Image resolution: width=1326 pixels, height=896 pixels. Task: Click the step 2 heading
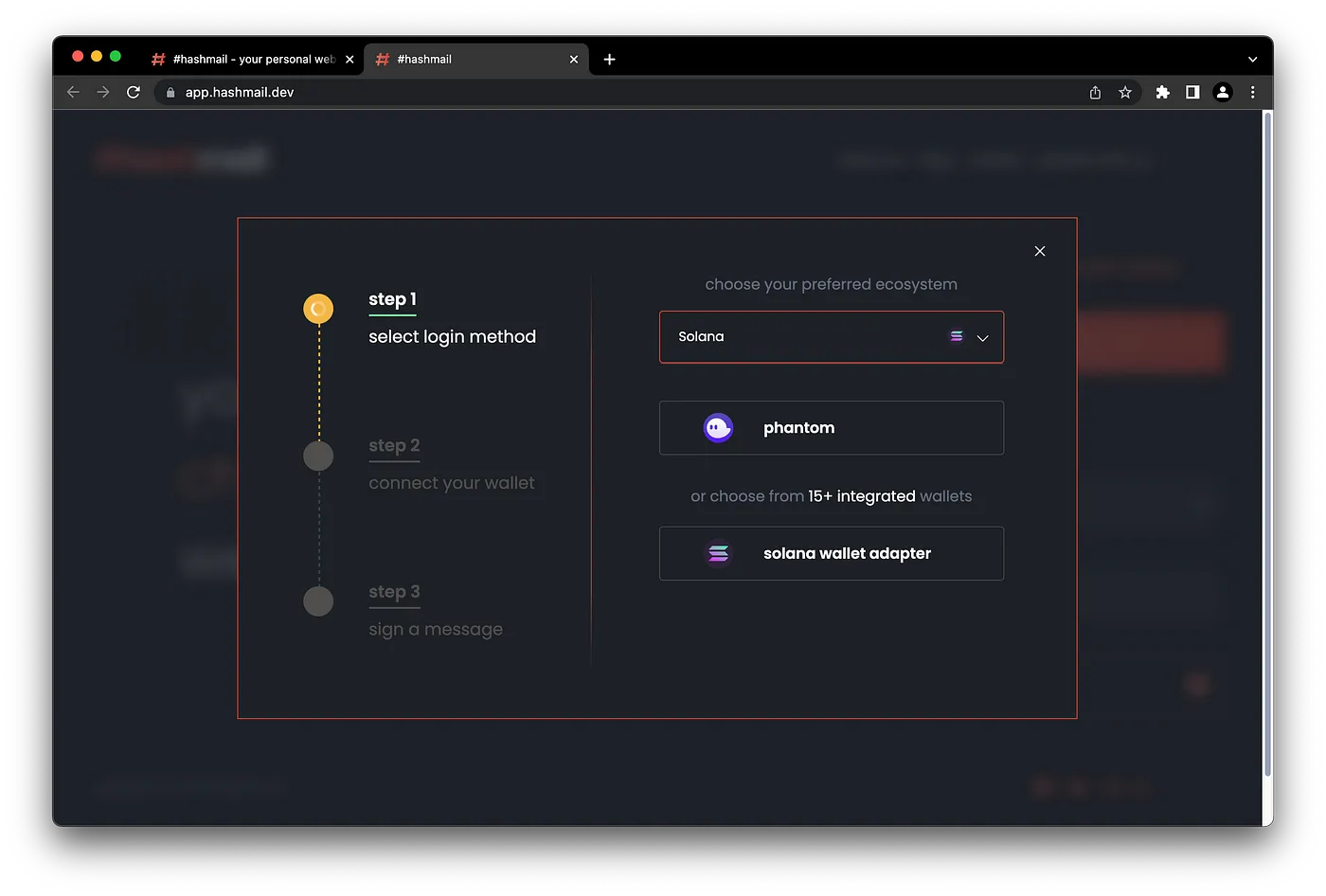tap(394, 445)
